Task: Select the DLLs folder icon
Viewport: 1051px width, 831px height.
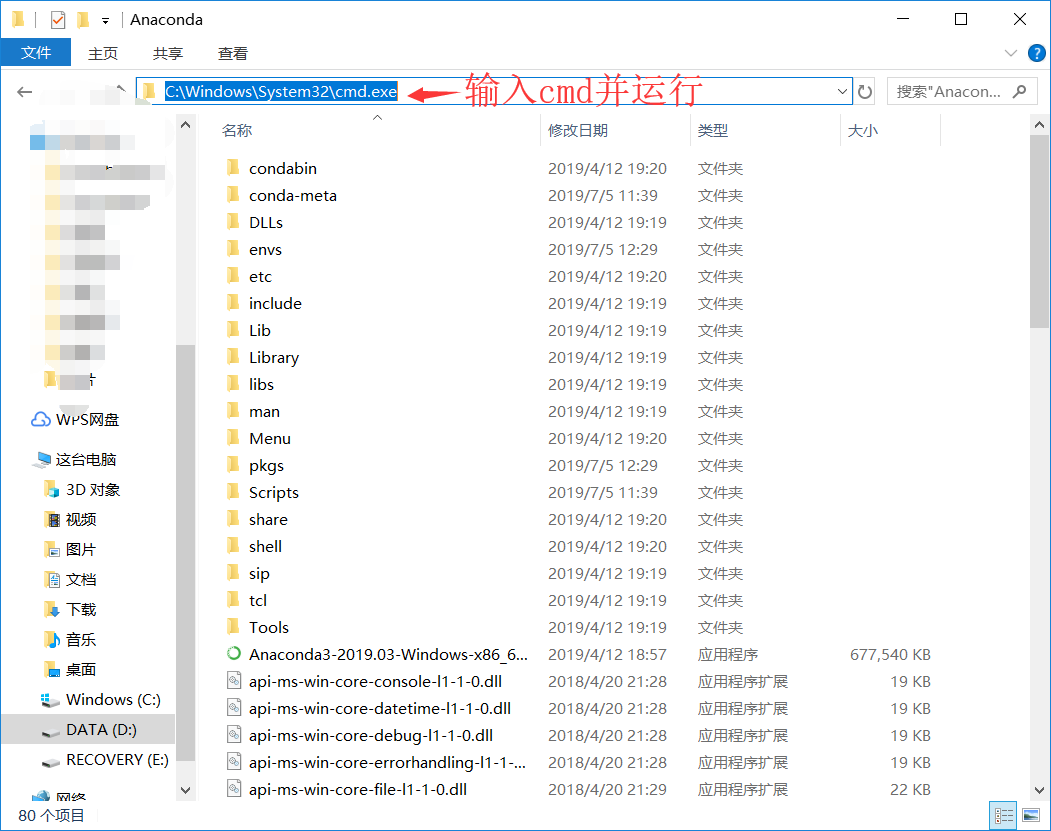Action: [233, 222]
